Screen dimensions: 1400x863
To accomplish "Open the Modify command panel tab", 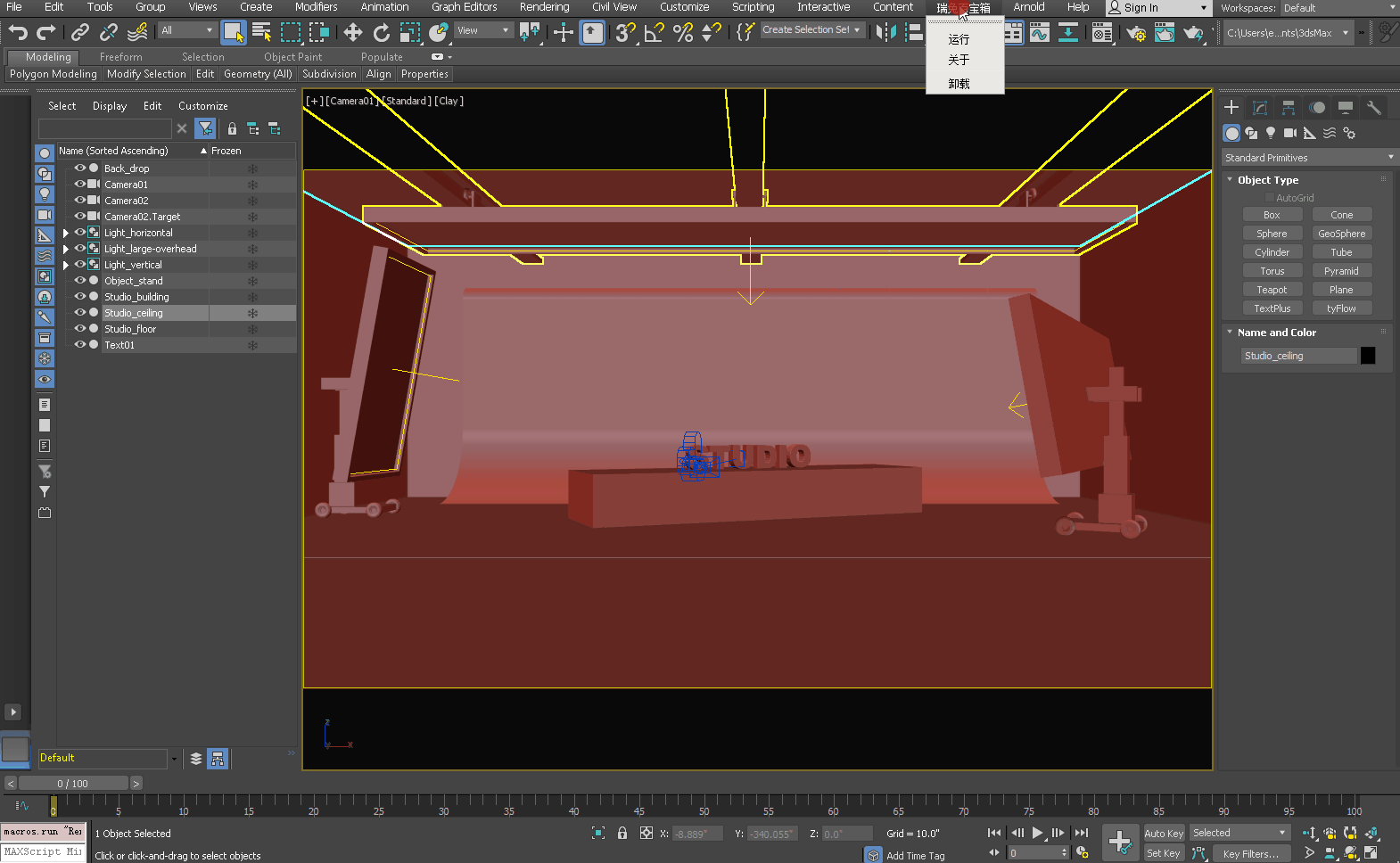I will click(1260, 108).
